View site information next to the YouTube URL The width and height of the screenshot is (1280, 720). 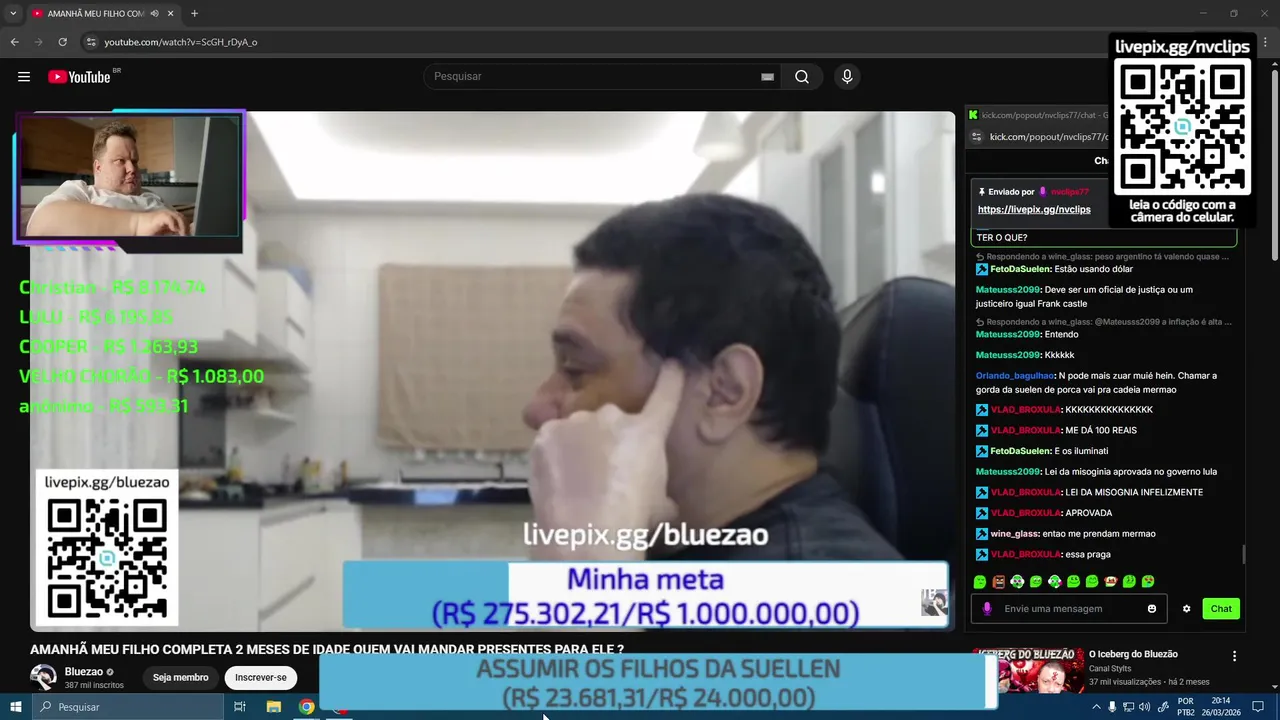(x=91, y=42)
